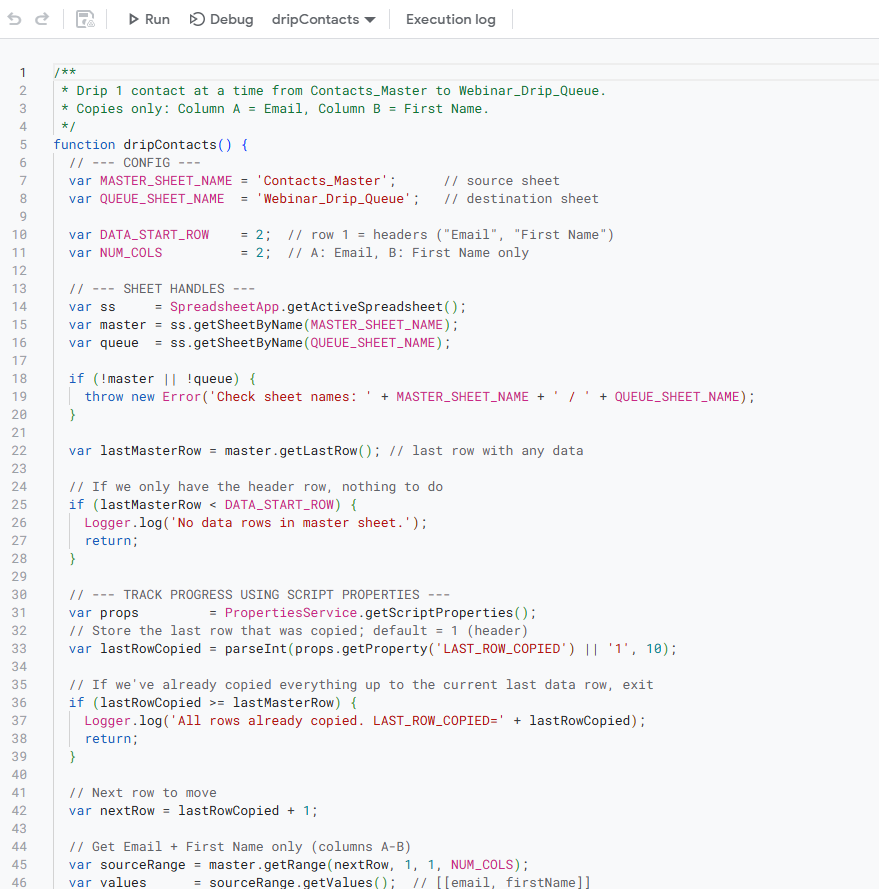This screenshot has height=889, width=879.
Task: Click line number 5 in the gutter
Action: [23, 144]
